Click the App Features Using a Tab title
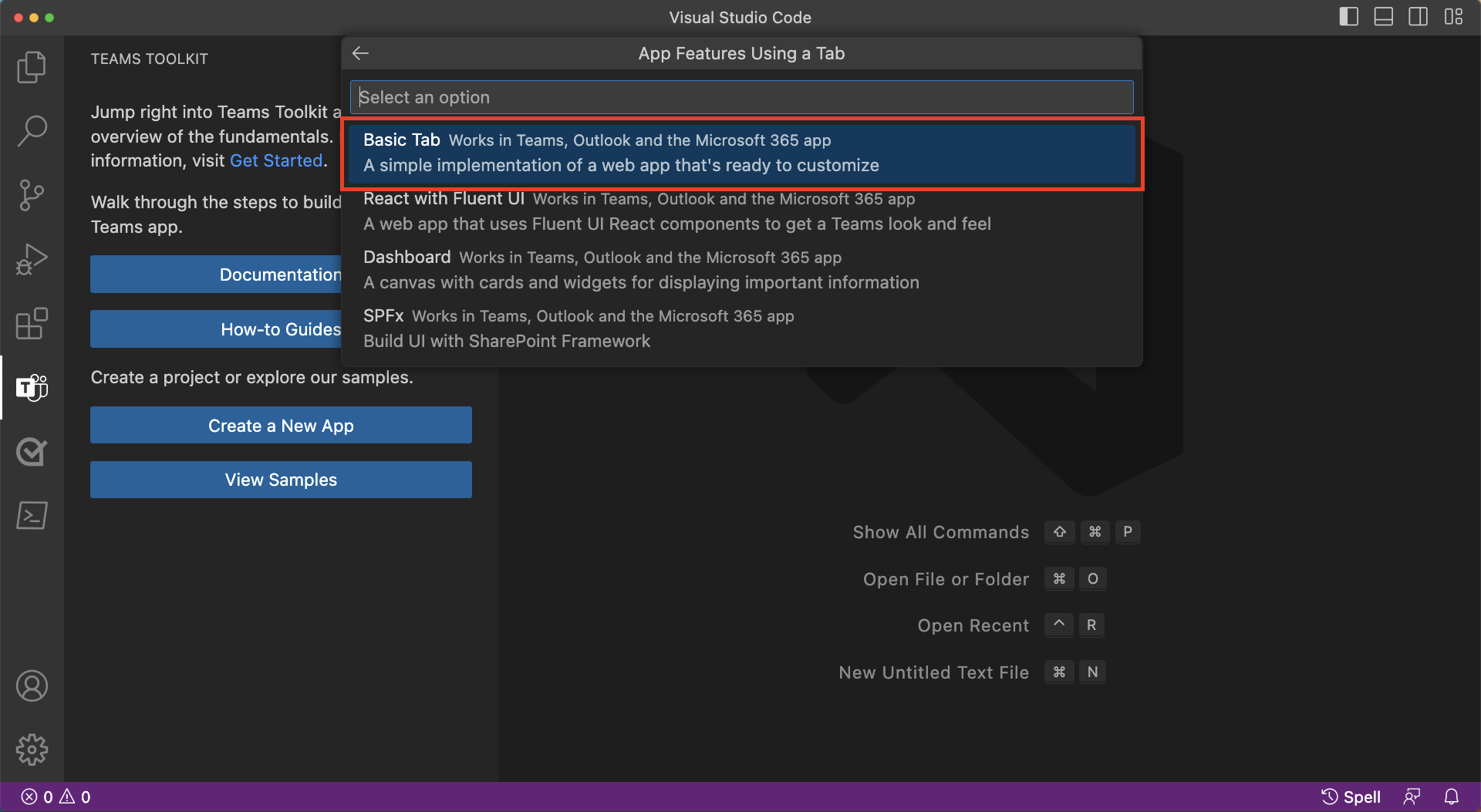The height and width of the screenshot is (812, 1481). (741, 53)
